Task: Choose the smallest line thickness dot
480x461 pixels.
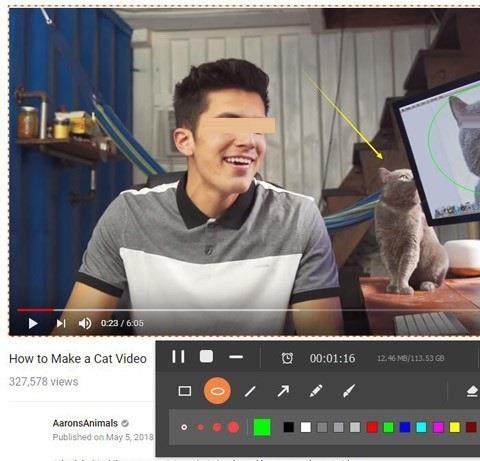Action: [184, 427]
